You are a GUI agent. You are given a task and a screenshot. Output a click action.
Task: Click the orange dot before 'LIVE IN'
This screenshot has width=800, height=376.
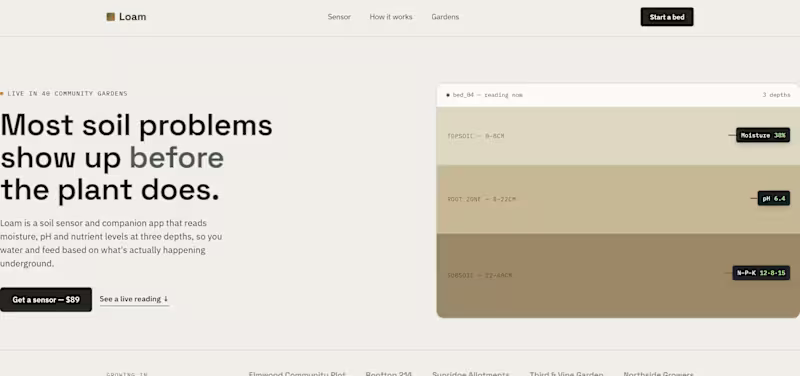[2, 94]
